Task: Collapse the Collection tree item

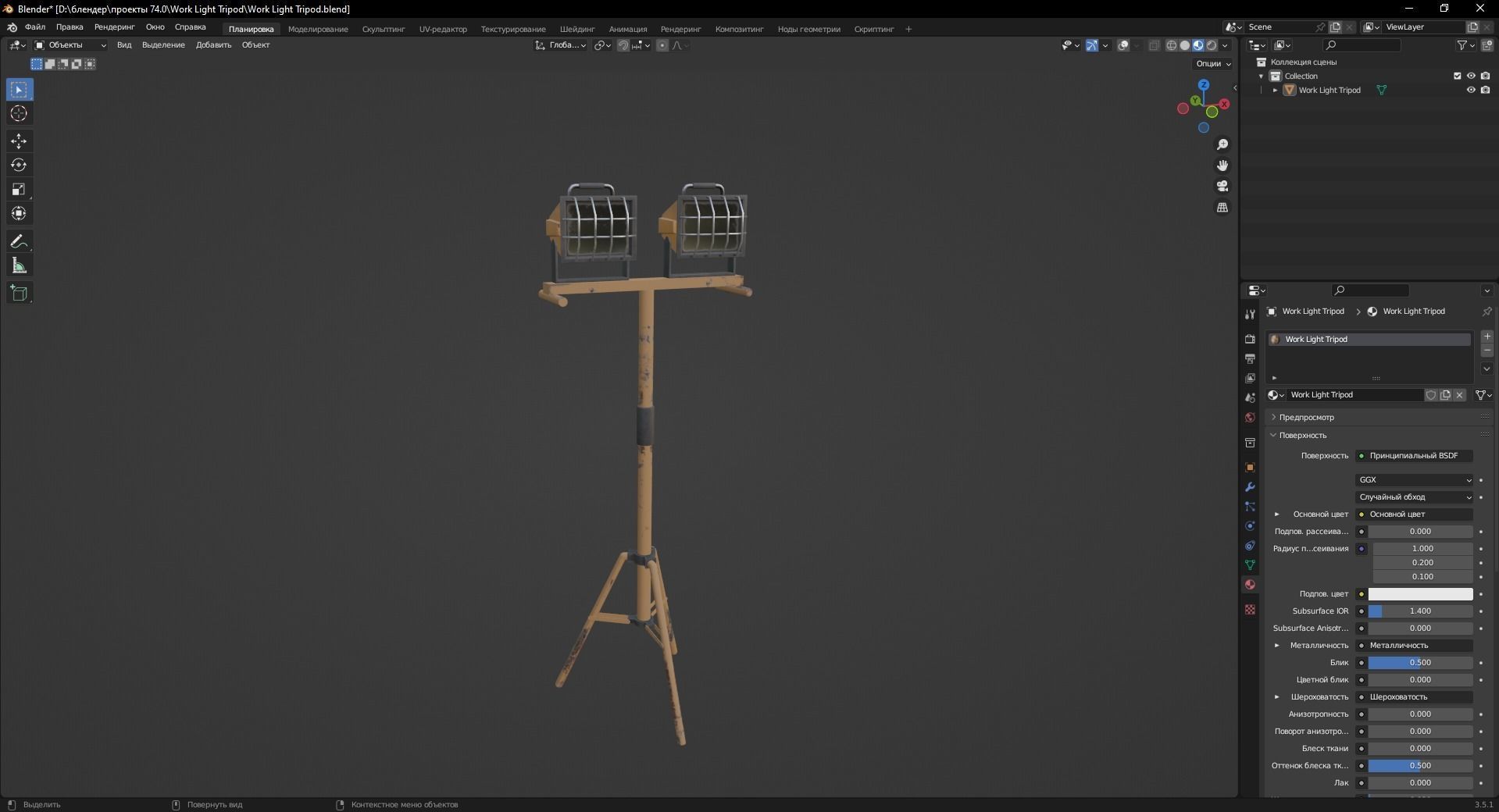Action: click(x=1262, y=77)
